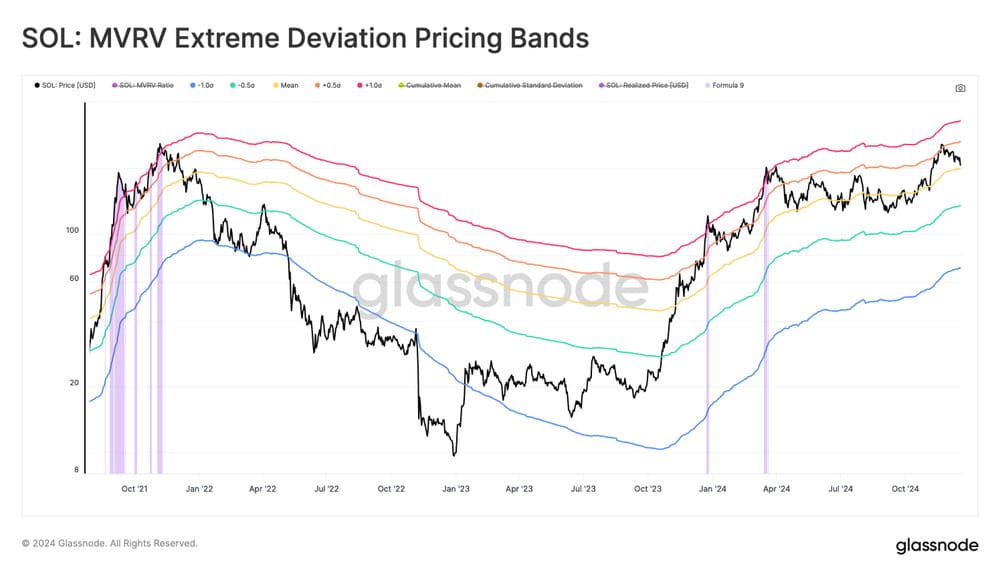Viewport: 1000px width, 576px height.
Task: Click the Oct '21 x-axis label
Action: [x=134, y=489]
